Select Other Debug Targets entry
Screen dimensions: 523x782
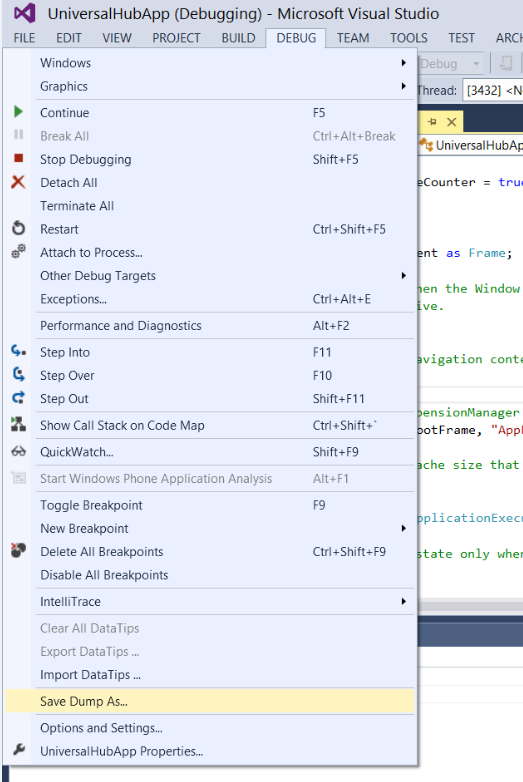(x=210, y=276)
